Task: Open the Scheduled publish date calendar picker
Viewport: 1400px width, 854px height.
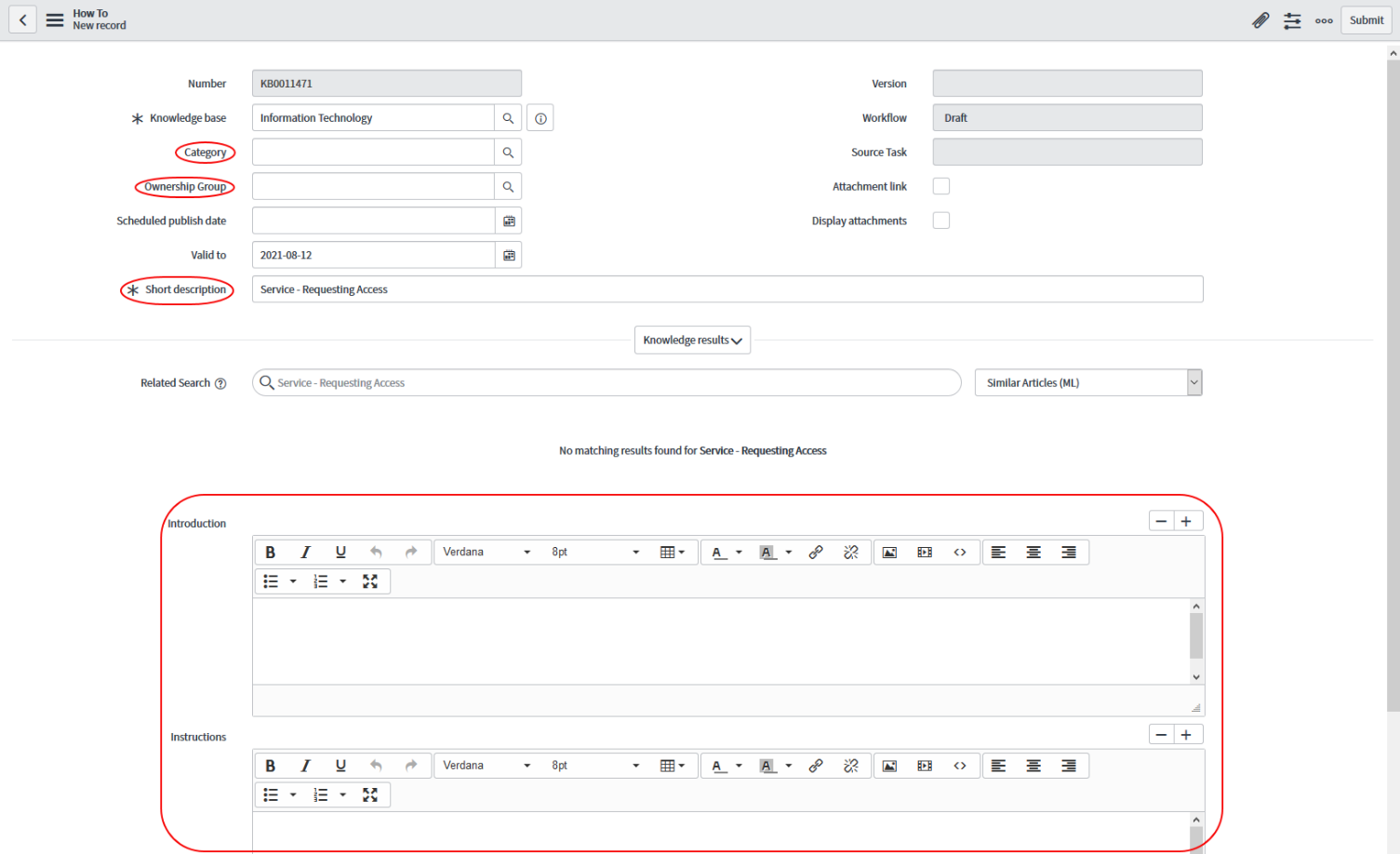Action: coord(508,220)
